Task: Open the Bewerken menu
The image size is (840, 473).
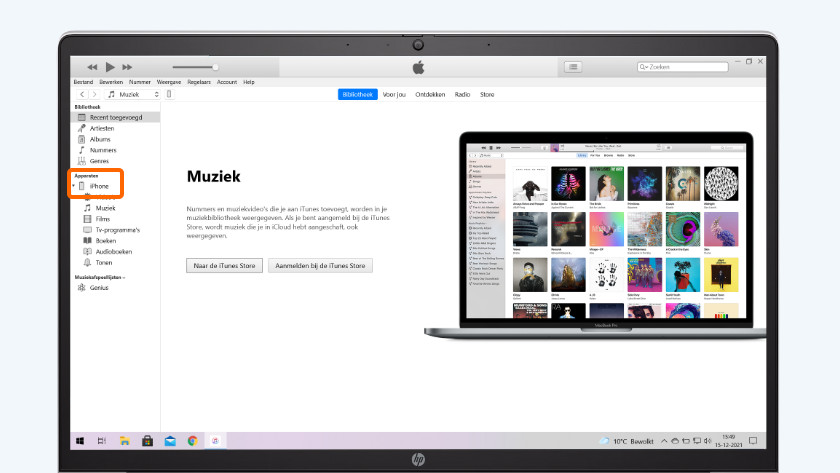Action: coord(111,82)
